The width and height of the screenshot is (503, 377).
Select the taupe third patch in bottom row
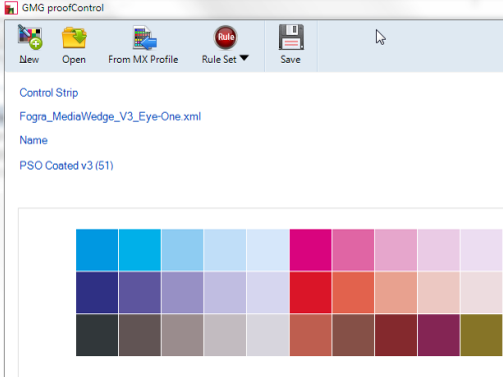coord(182,335)
